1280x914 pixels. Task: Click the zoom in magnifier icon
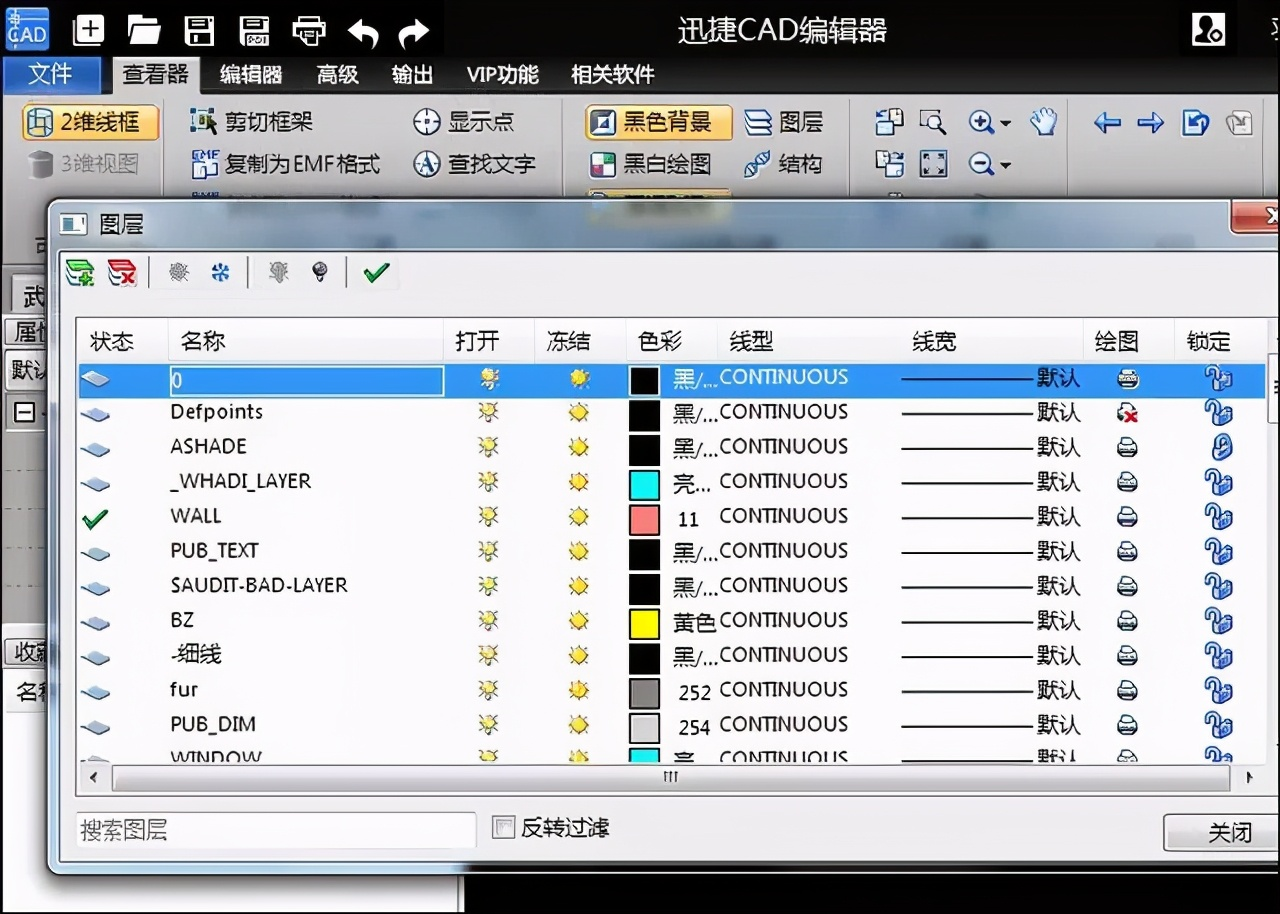[981, 122]
